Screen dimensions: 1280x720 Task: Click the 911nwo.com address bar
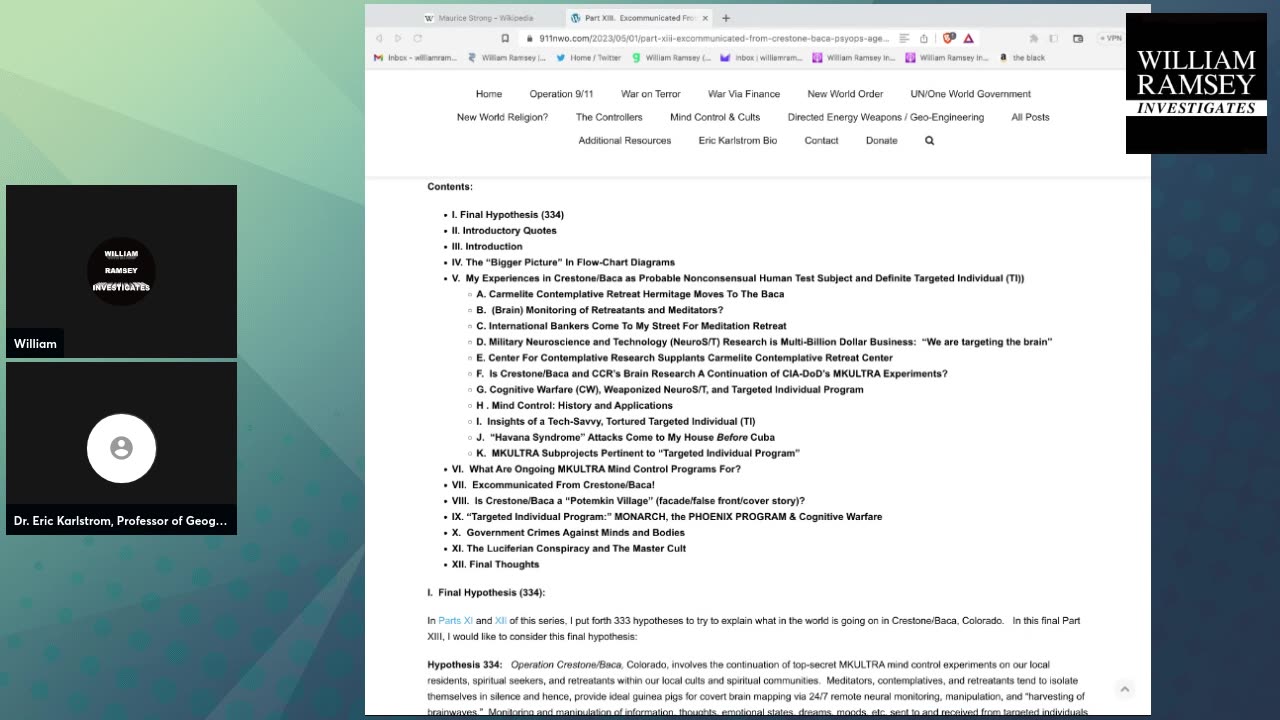tap(714, 38)
